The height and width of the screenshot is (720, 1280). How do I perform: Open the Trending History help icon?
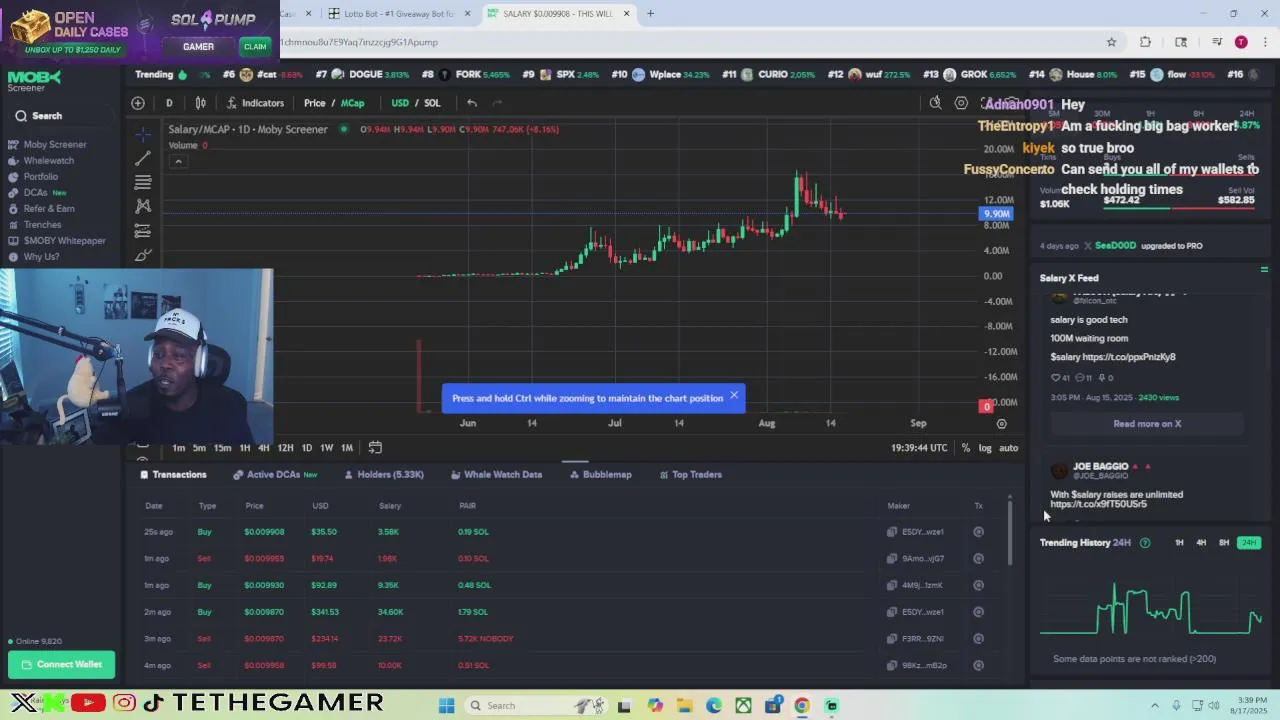(x=1145, y=543)
